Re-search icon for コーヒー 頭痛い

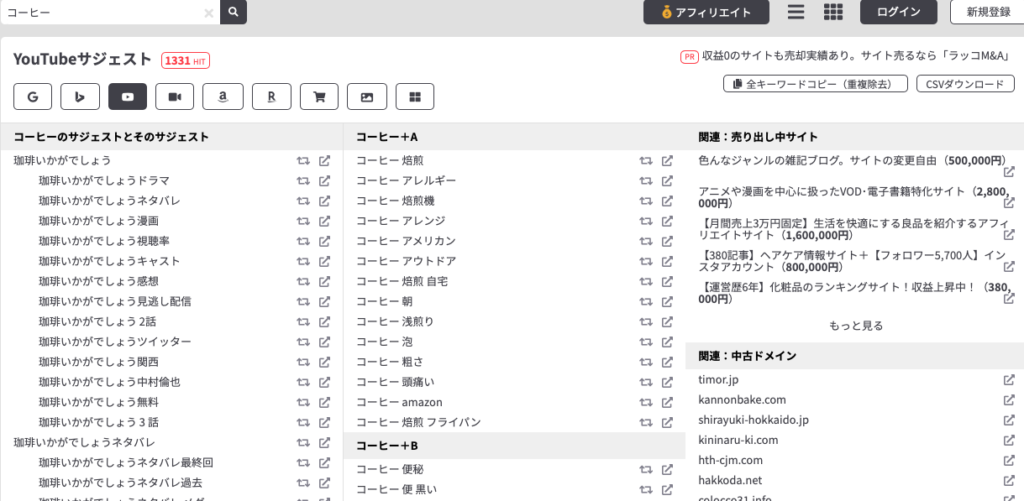tap(646, 382)
